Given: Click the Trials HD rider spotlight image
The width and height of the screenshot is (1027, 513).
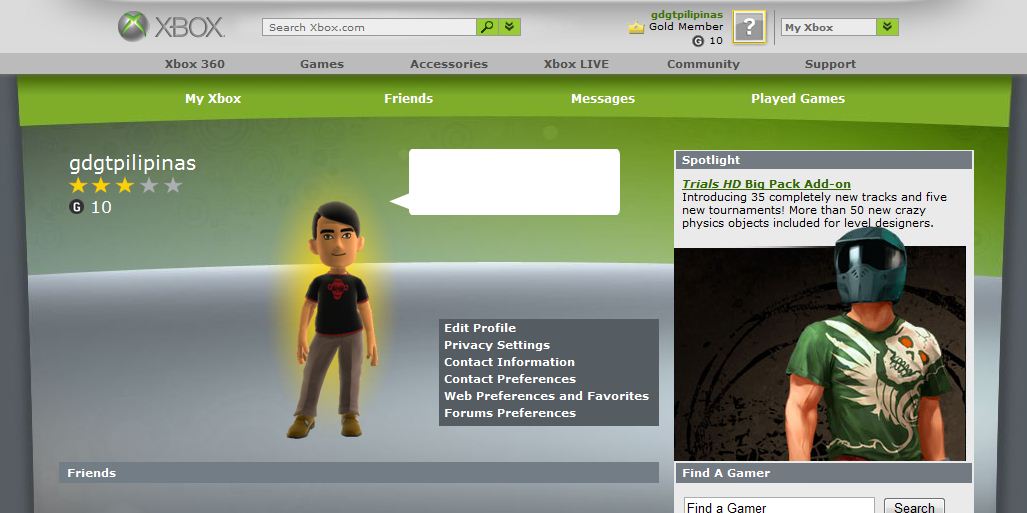Looking at the screenshot, I should coord(820,353).
